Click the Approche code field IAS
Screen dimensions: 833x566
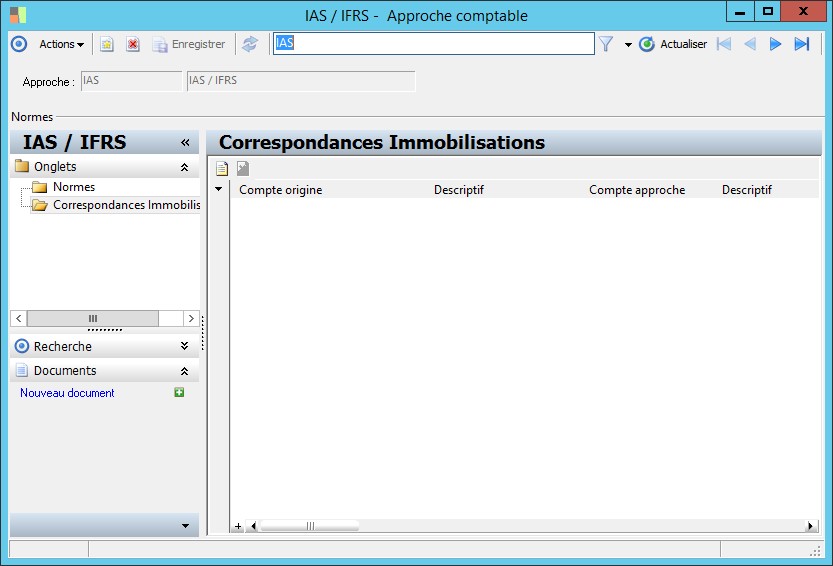point(131,81)
